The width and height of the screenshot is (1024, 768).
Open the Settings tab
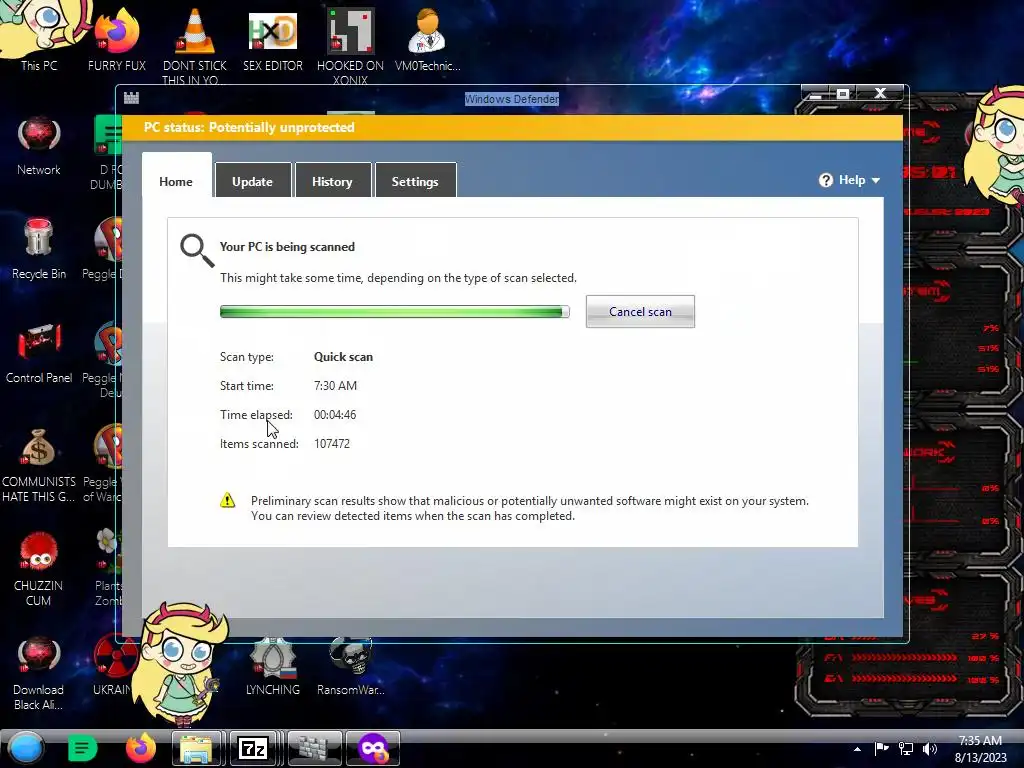415,180
